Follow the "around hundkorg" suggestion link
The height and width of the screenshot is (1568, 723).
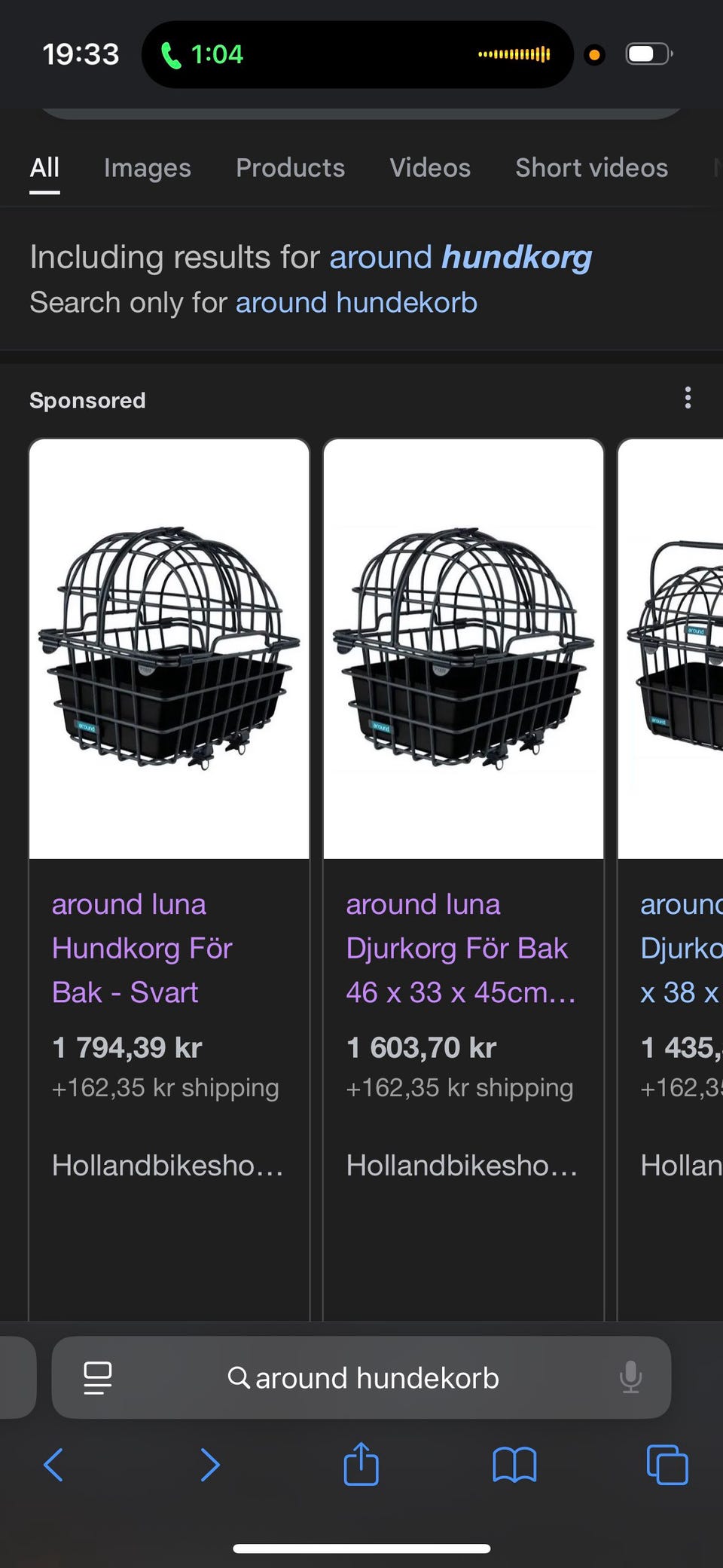(x=460, y=257)
